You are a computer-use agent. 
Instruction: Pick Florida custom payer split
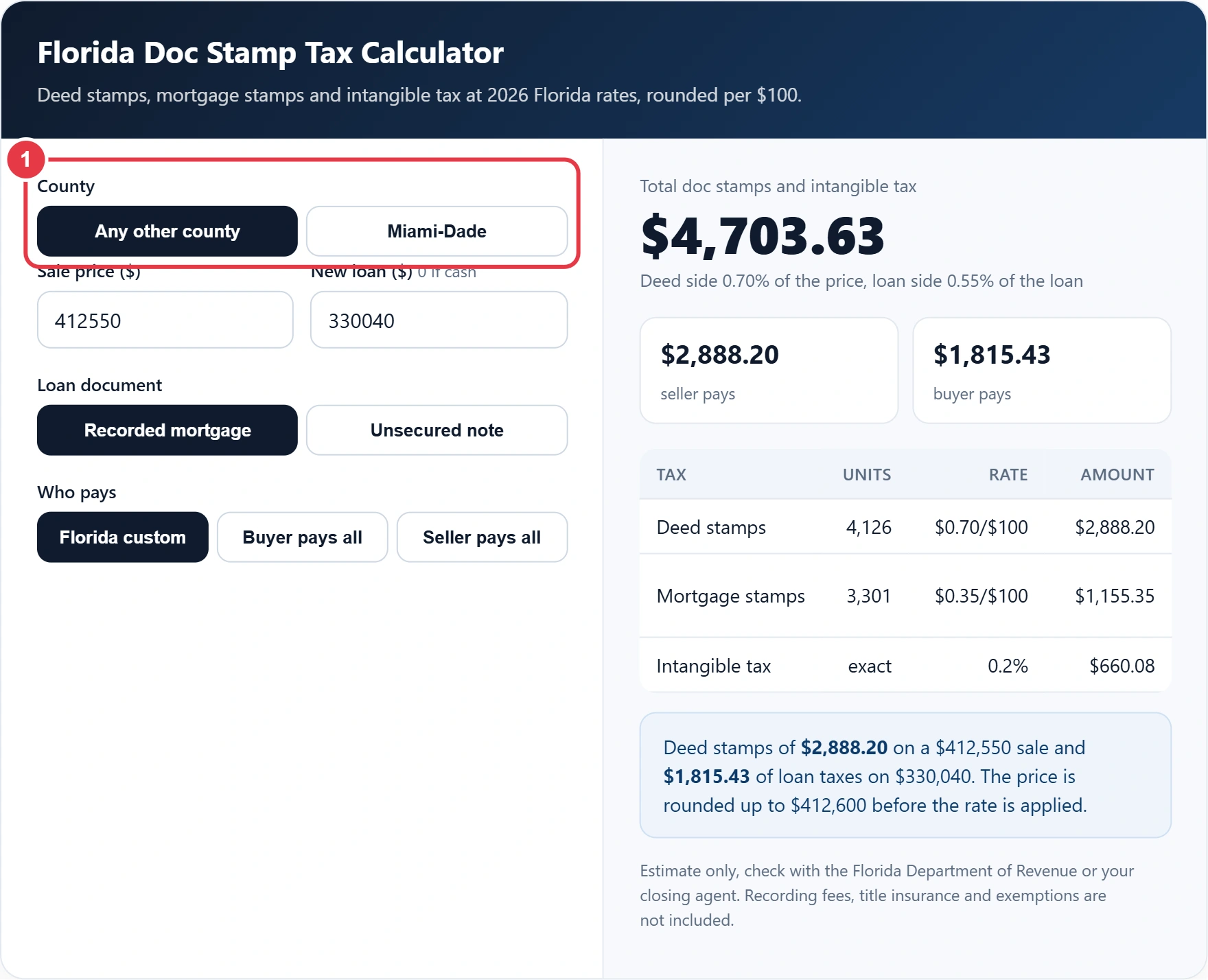click(123, 537)
